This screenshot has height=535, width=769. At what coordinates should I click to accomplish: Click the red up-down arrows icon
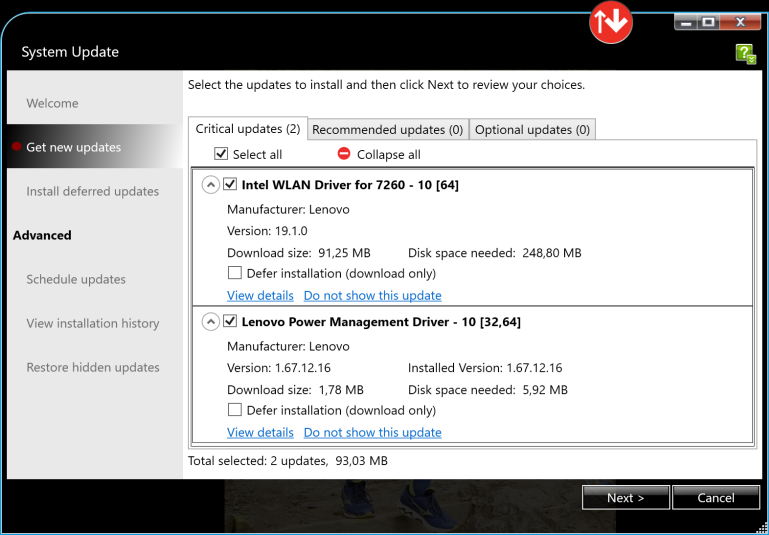[x=611, y=23]
